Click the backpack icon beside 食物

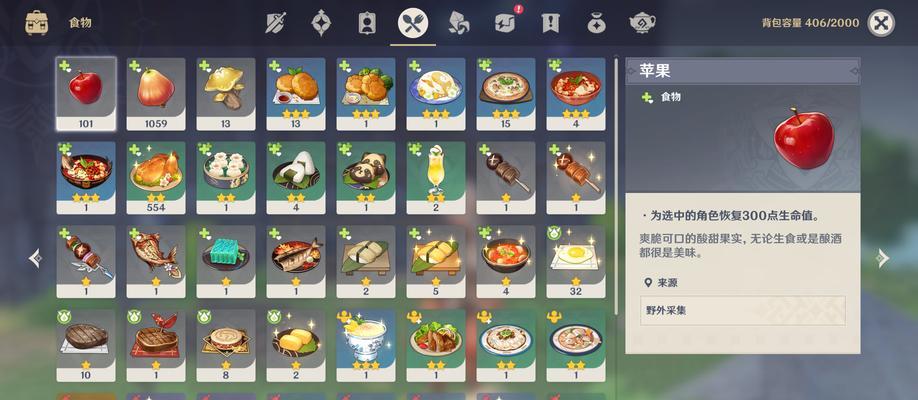coord(36,23)
